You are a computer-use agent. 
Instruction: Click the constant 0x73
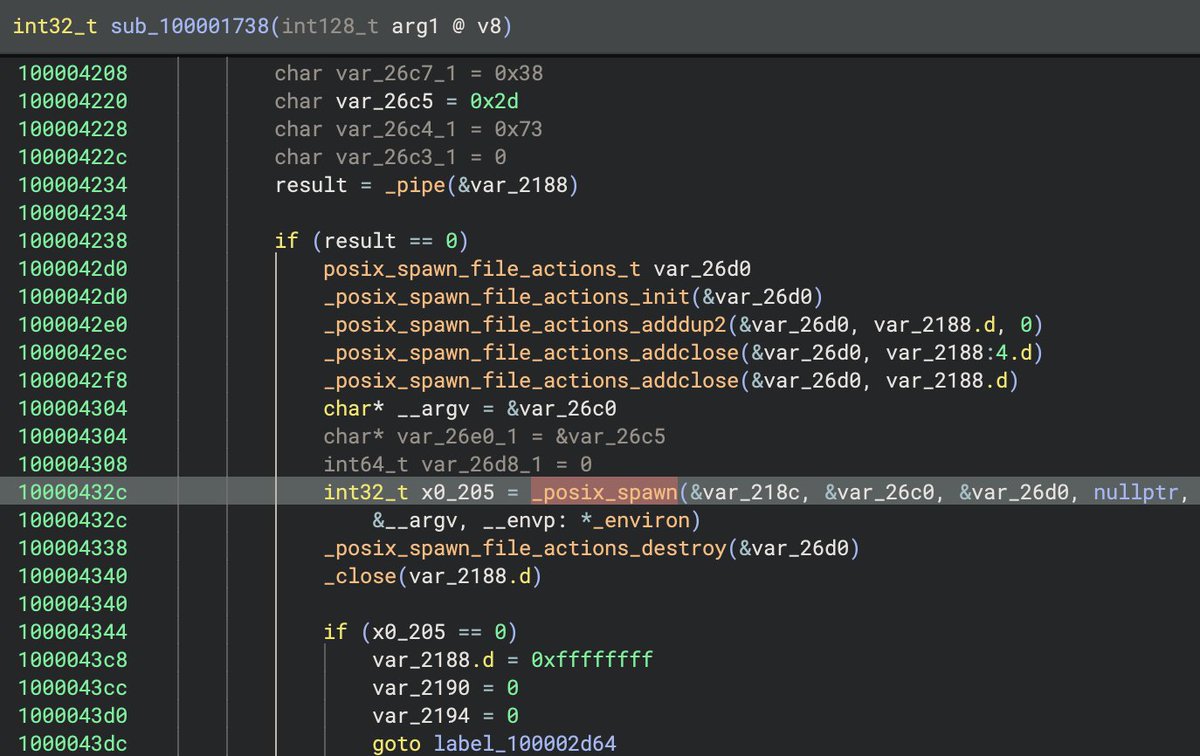point(519,129)
